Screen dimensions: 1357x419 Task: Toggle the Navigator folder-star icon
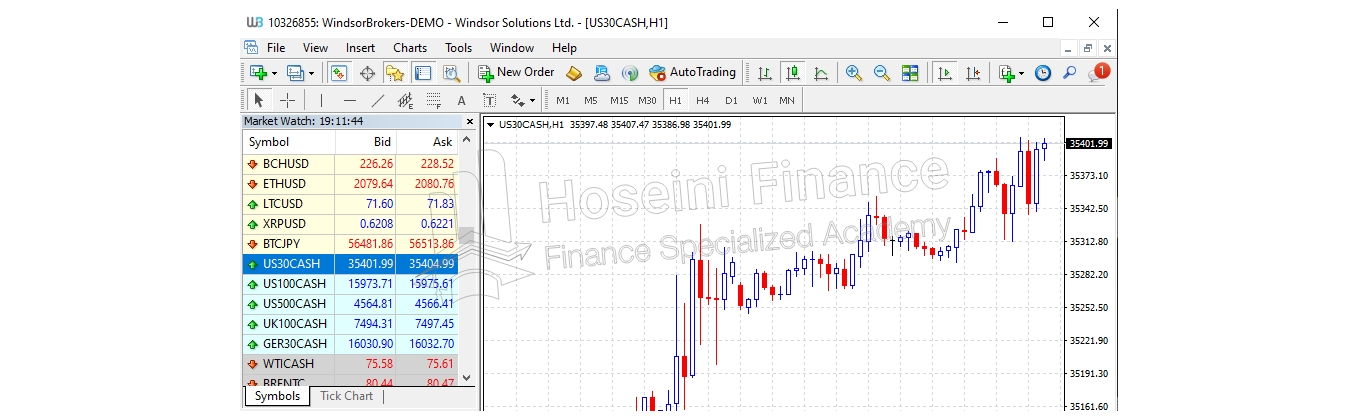pyautogui.click(x=395, y=73)
